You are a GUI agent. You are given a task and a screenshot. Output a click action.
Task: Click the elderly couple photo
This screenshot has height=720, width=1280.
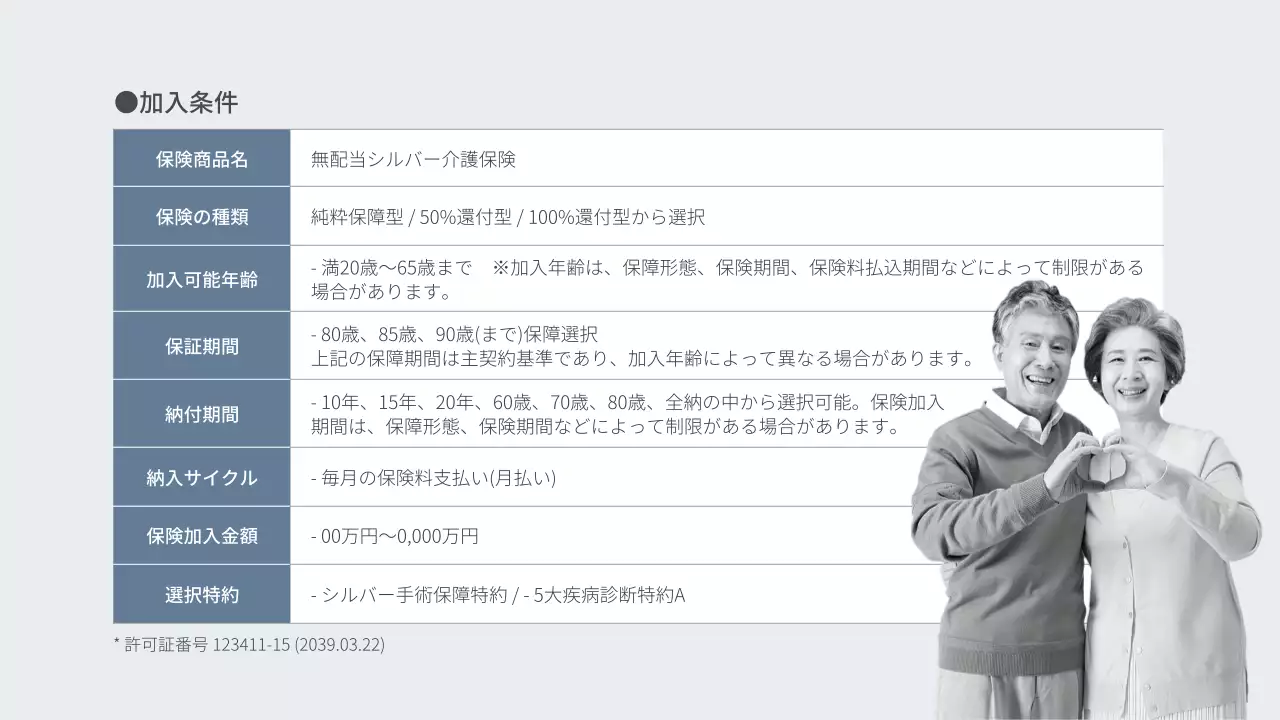point(1086,499)
